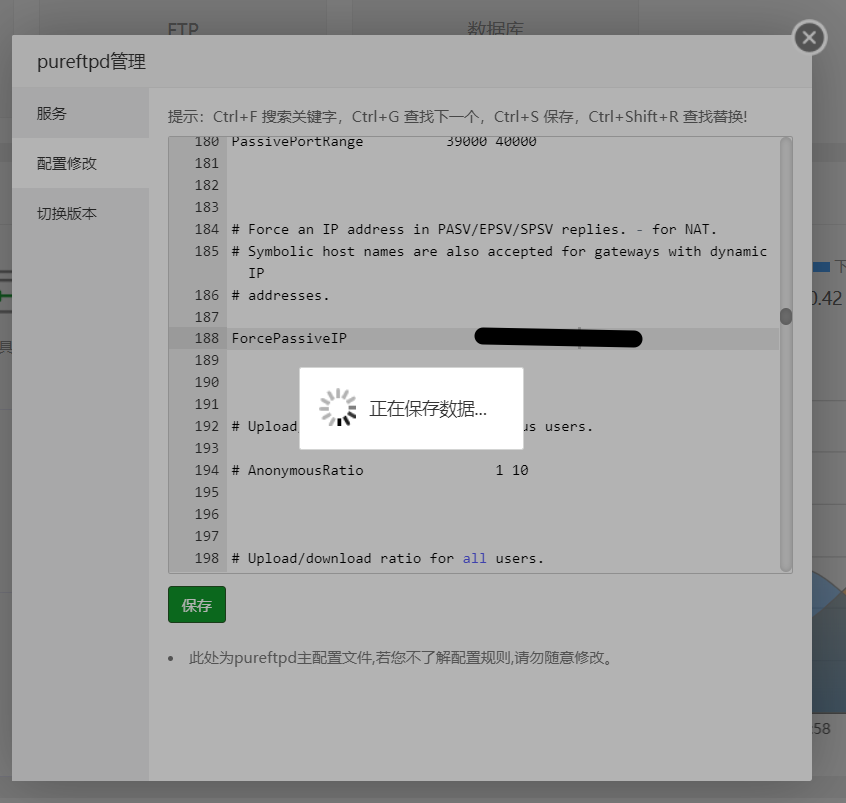Screen dimensions: 846x803
Task: Click the 正在保存数据 loading spinner icon
Action: (338, 407)
